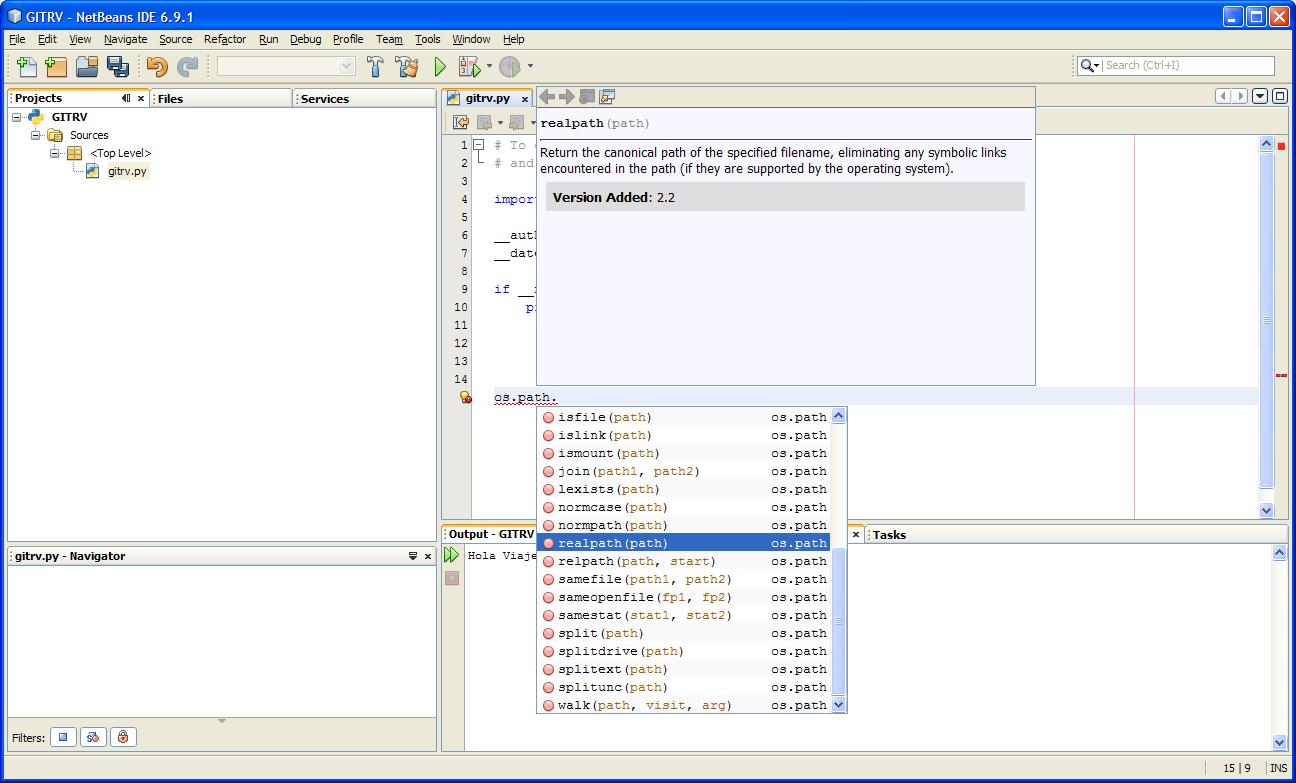Select join(path1, path2) completion item
This screenshot has width=1296, height=783.
point(684,471)
